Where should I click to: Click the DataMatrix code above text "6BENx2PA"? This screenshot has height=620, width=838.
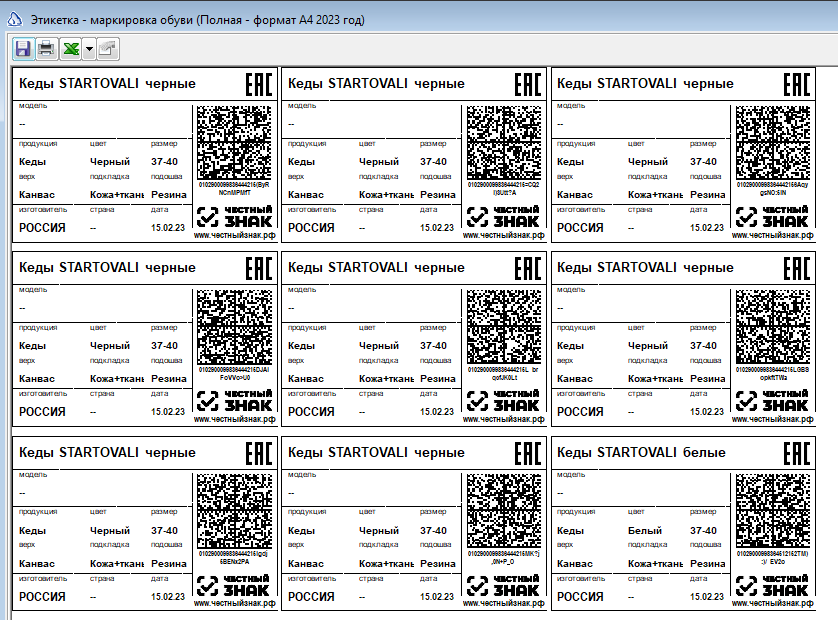click(x=234, y=512)
